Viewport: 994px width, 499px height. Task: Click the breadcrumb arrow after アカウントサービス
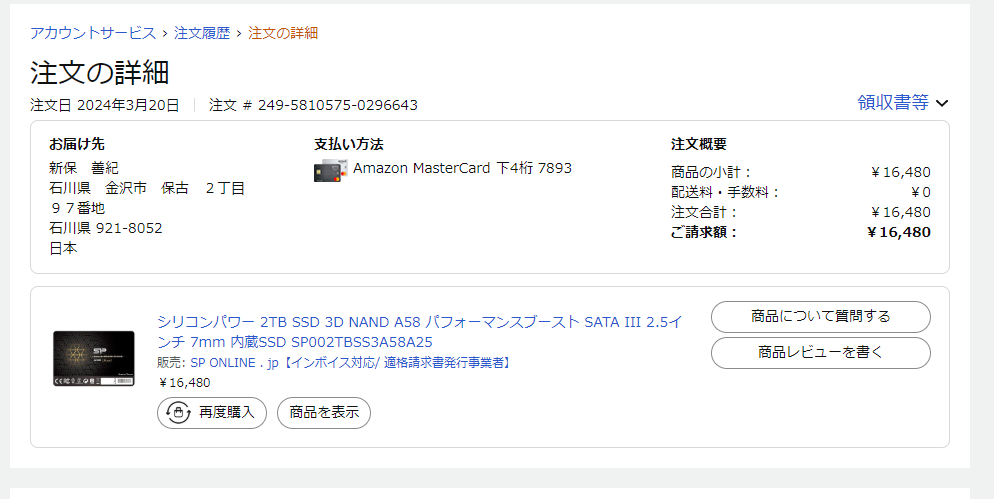tap(165, 33)
